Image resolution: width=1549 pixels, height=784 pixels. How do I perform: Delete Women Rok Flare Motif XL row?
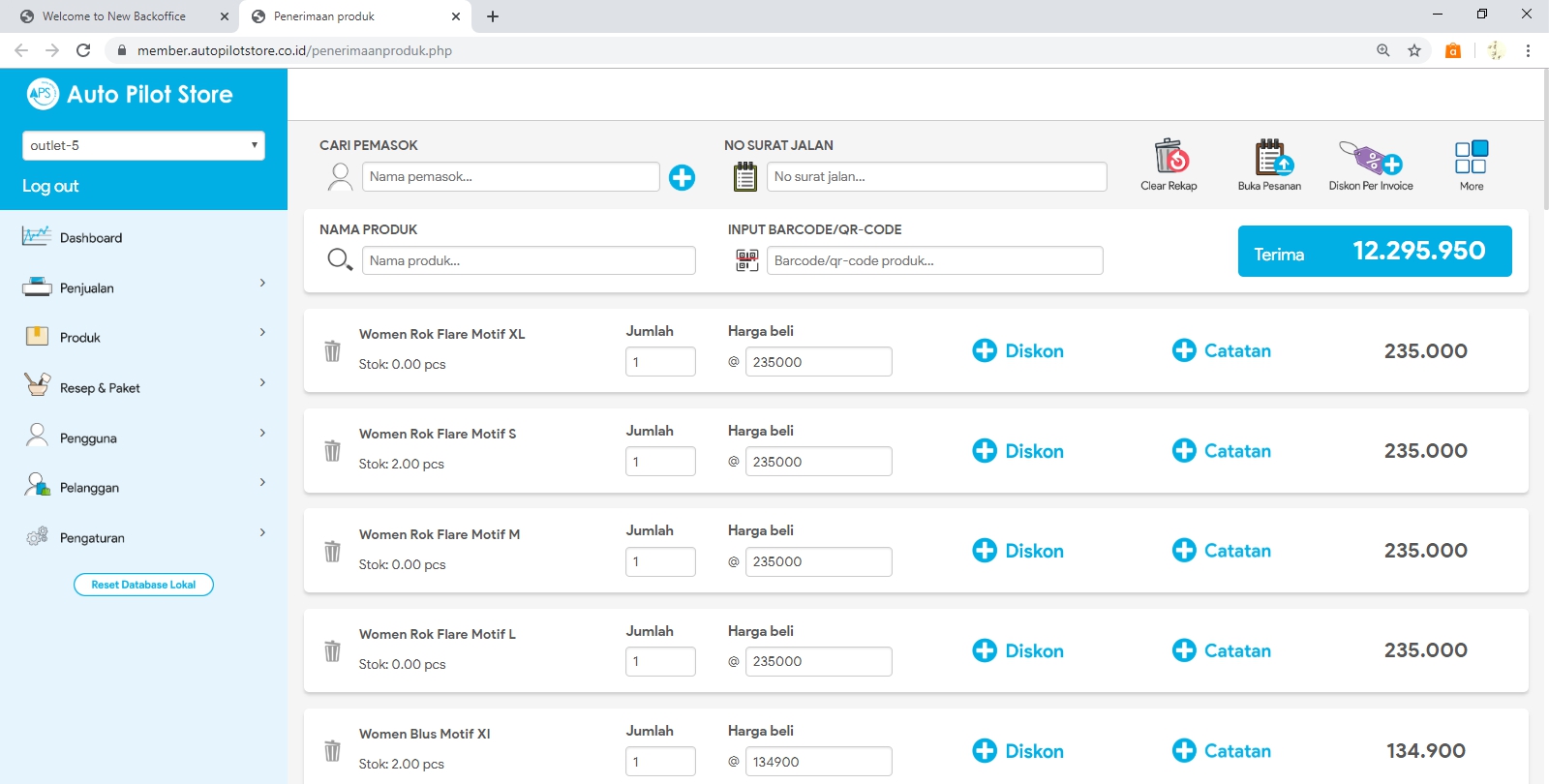(332, 350)
